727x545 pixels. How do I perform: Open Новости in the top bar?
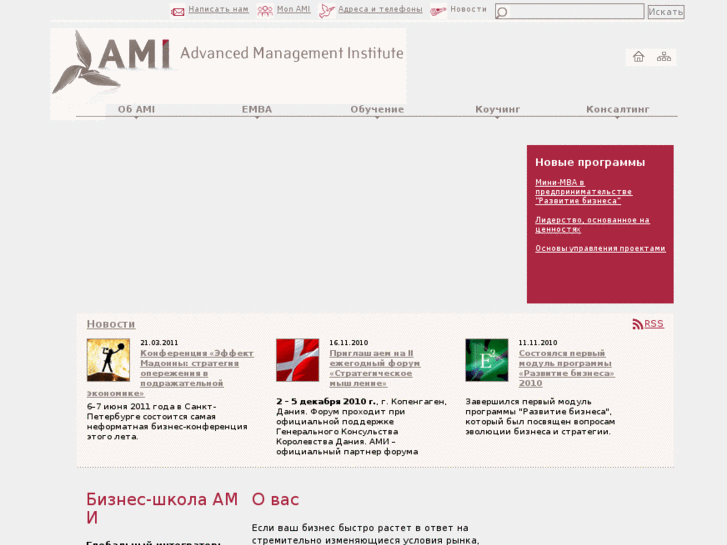pyautogui.click(x=469, y=9)
